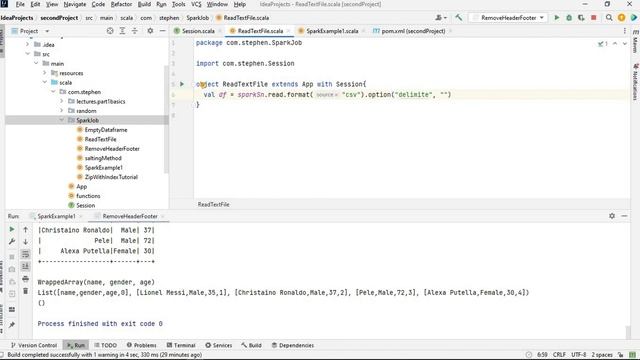
Task: Collapse the main folder
Action: tap(36, 63)
